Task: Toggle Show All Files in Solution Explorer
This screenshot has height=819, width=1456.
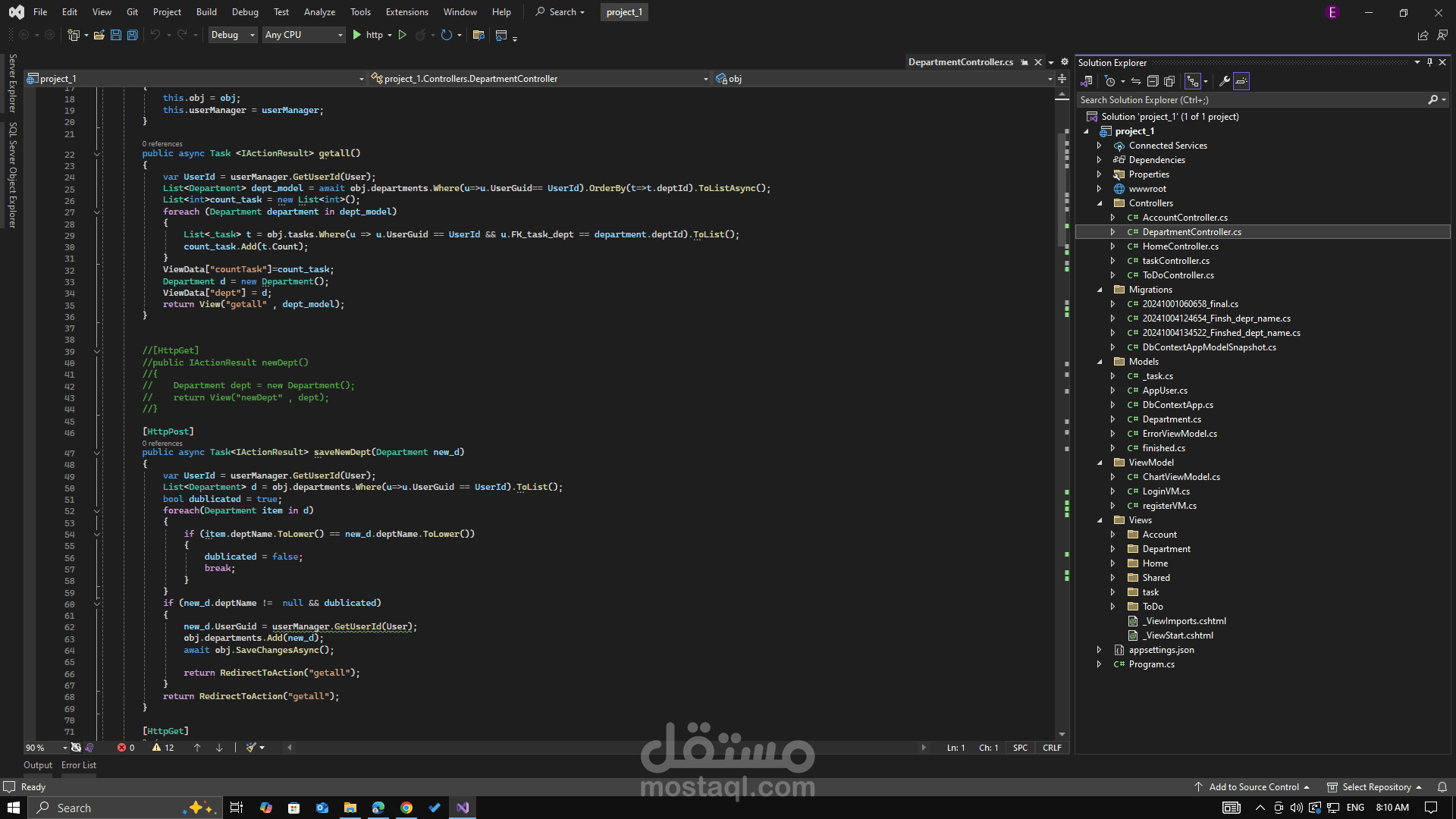Action: 1169,81
